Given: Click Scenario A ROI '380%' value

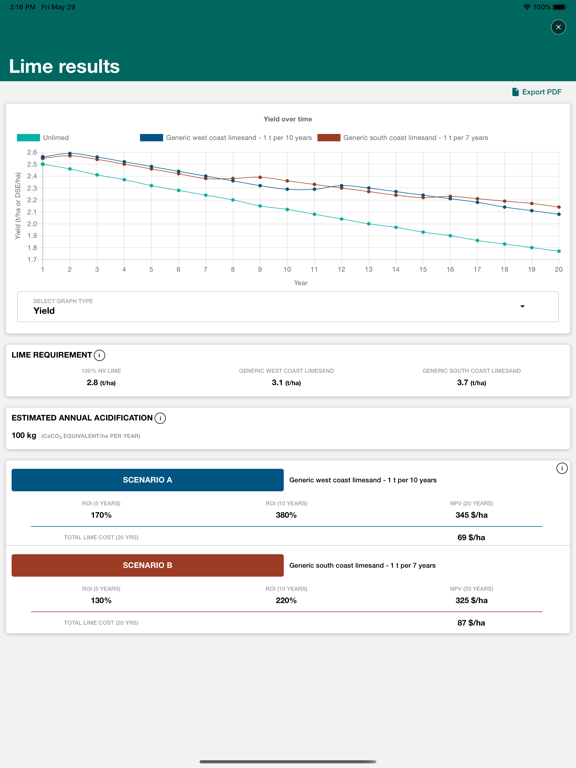Looking at the screenshot, I should (x=286, y=515).
